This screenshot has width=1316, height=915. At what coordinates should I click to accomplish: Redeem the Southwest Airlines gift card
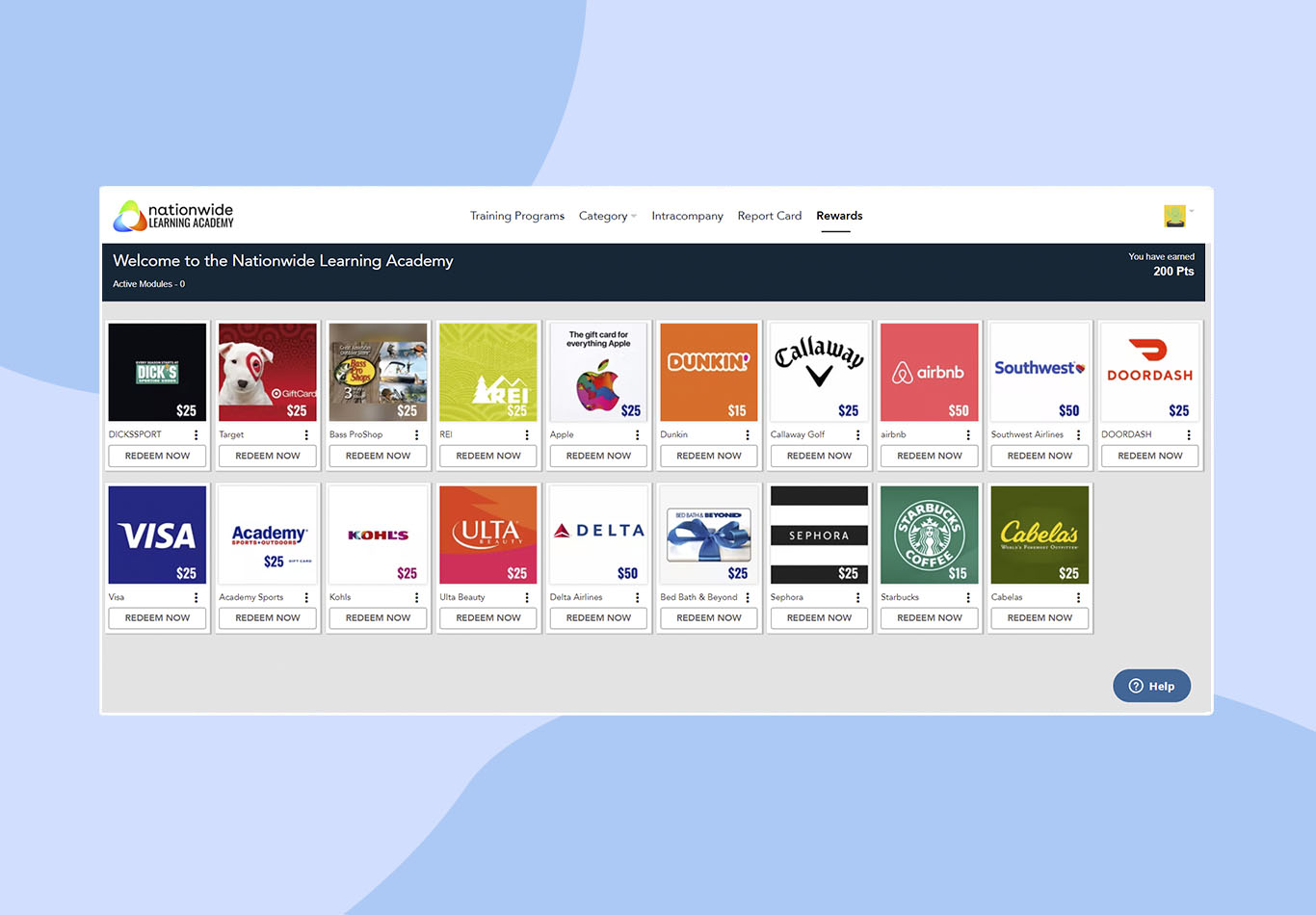(1040, 456)
